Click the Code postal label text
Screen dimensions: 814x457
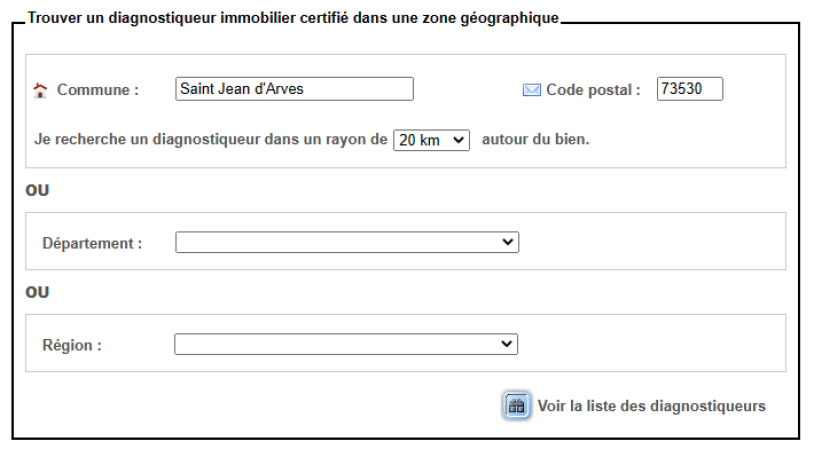pos(593,90)
